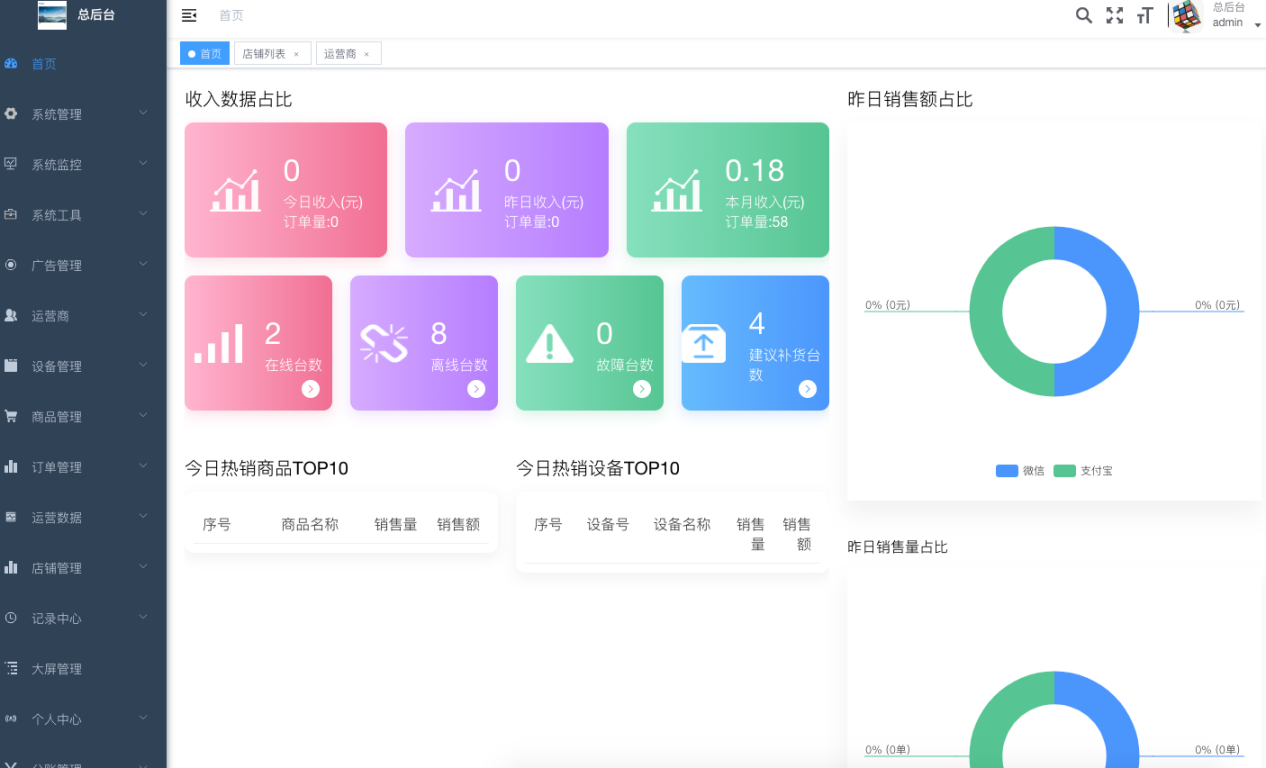The image size is (1266, 768).
Task: Open 大屏管理 in the sidebar
Action: tap(57, 669)
